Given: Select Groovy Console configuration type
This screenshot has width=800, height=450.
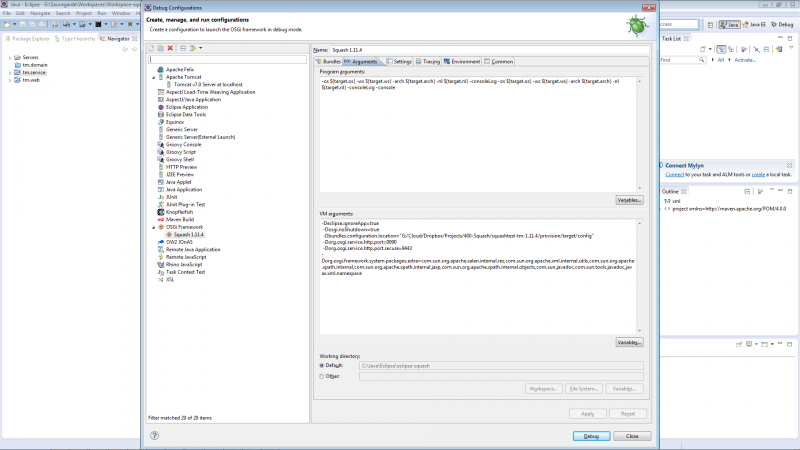Looking at the screenshot, I should [x=183, y=144].
